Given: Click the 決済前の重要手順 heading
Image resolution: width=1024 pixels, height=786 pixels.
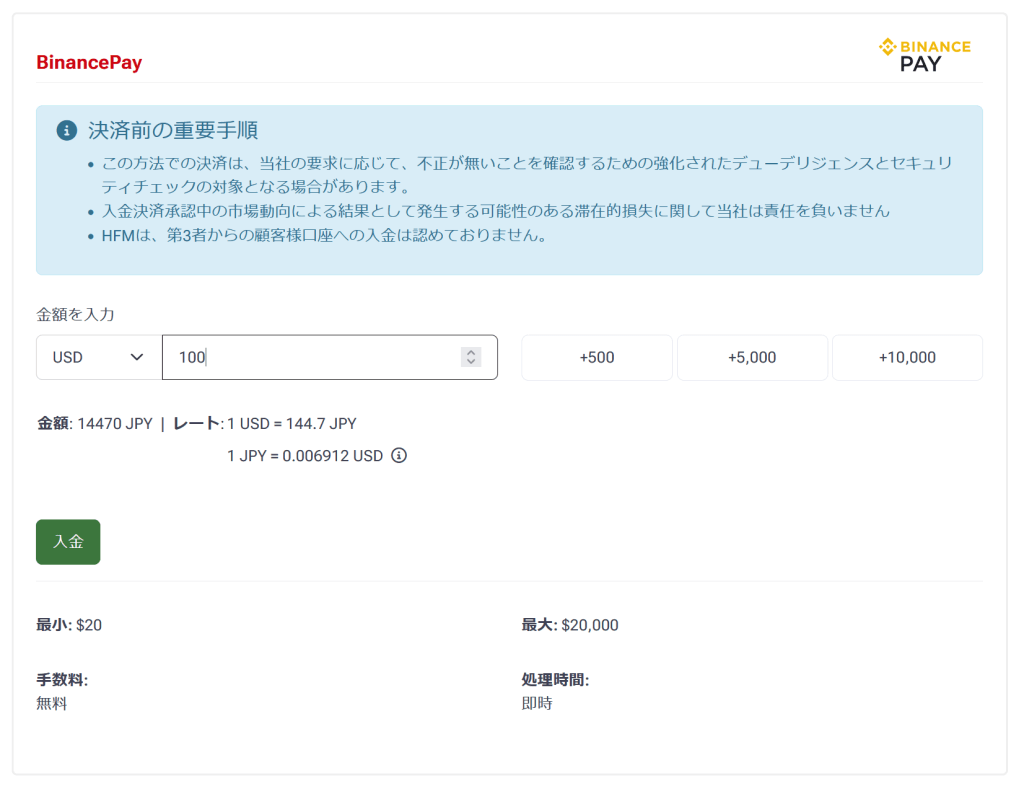Looking at the screenshot, I should tap(173, 131).
